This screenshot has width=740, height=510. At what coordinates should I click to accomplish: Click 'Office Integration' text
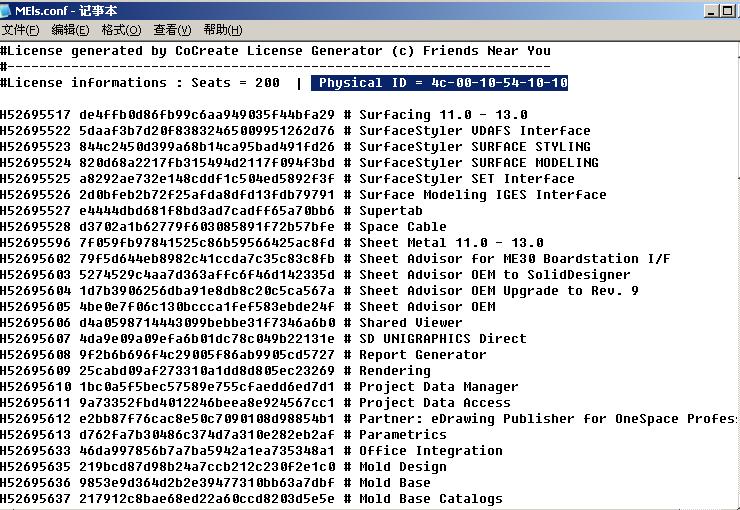[431, 451]
